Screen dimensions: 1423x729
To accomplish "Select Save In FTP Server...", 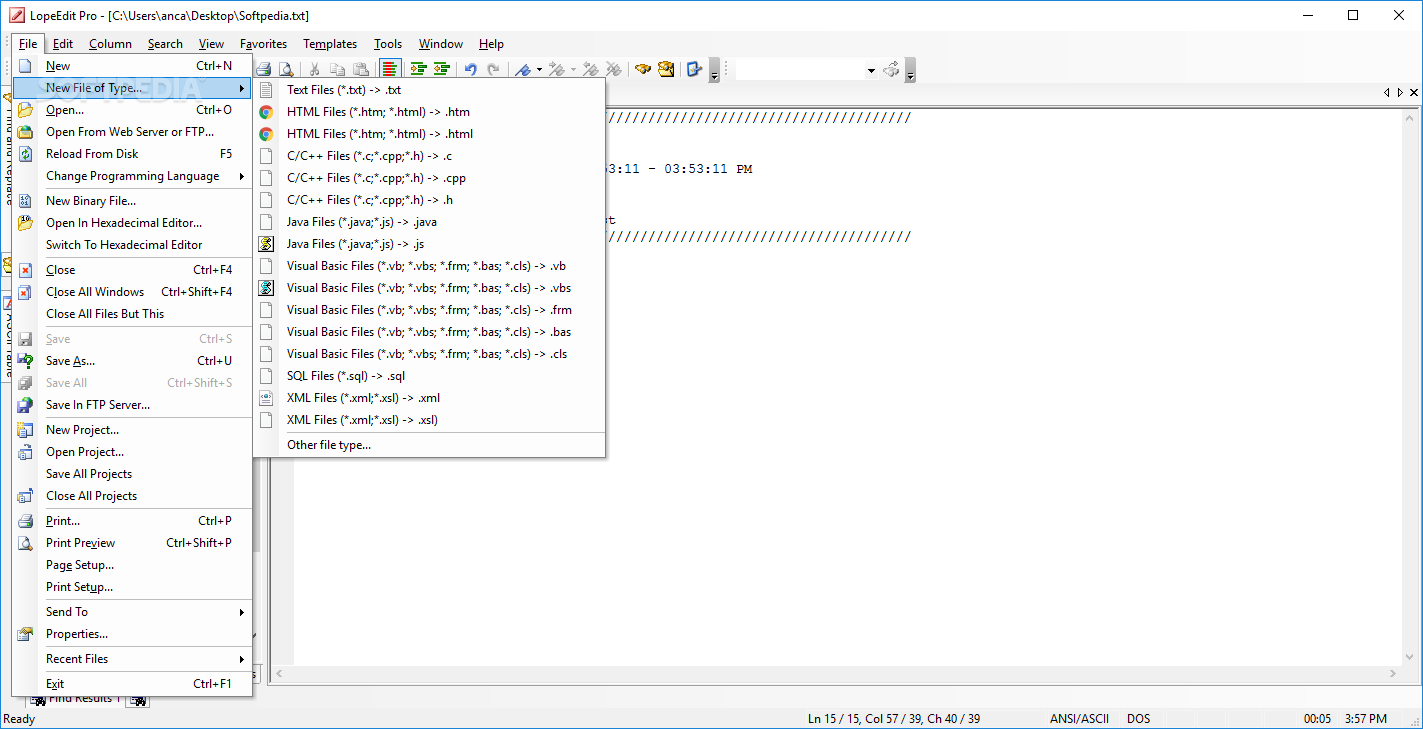I will coord(132,405).
